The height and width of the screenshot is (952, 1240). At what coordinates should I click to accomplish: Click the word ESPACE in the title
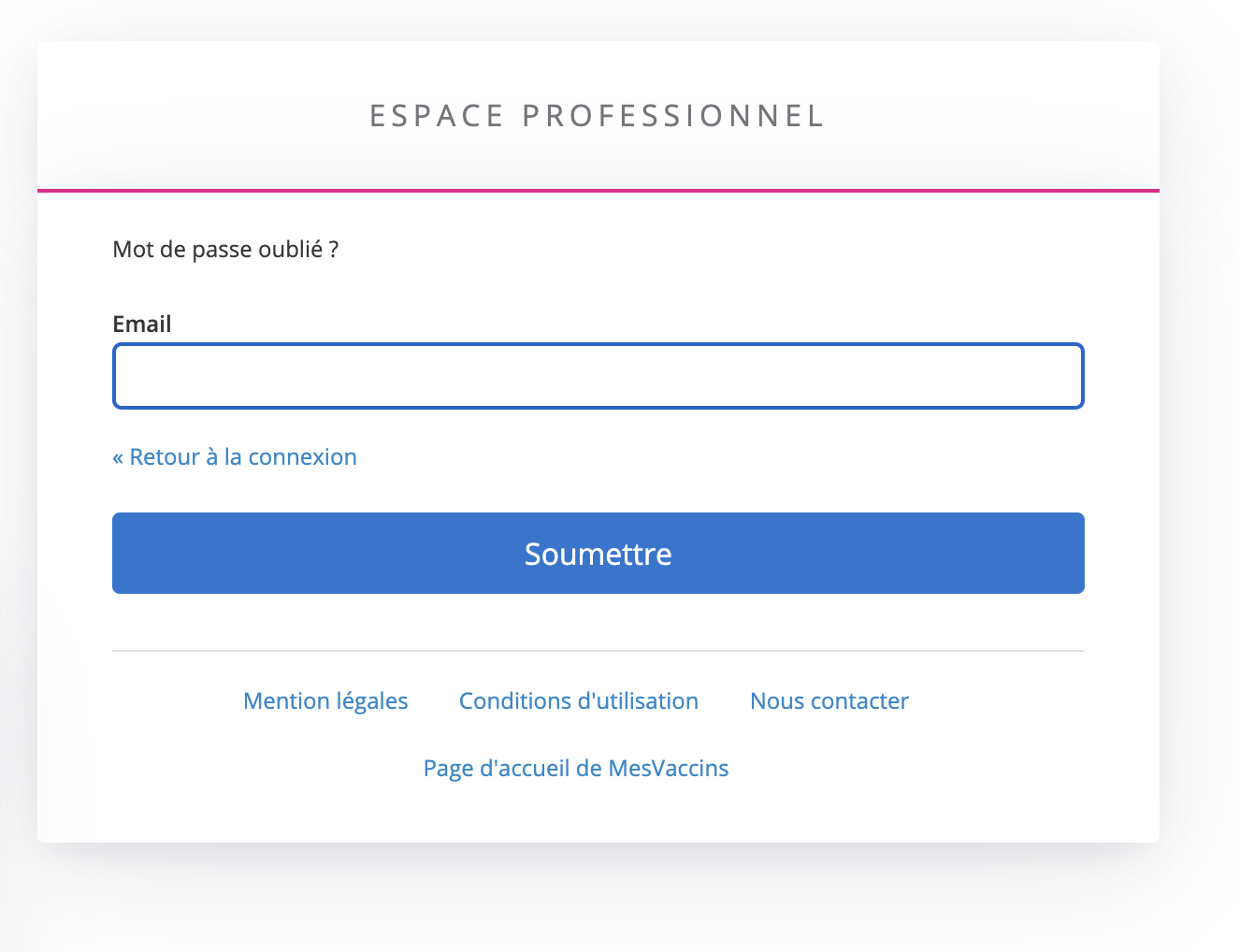(x=438, y=116)
